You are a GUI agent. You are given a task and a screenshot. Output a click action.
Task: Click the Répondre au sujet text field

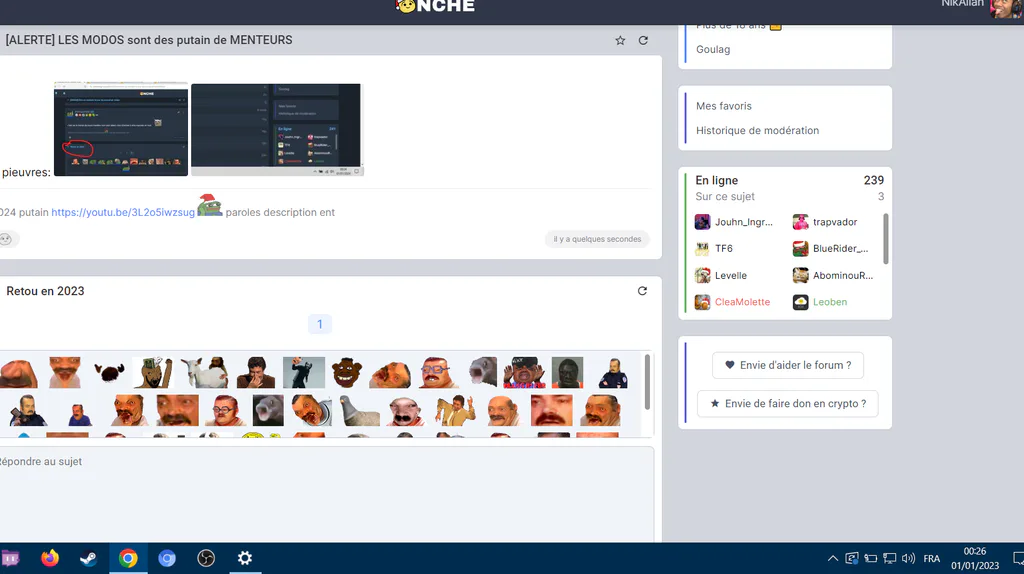click(x=327, y=494)
